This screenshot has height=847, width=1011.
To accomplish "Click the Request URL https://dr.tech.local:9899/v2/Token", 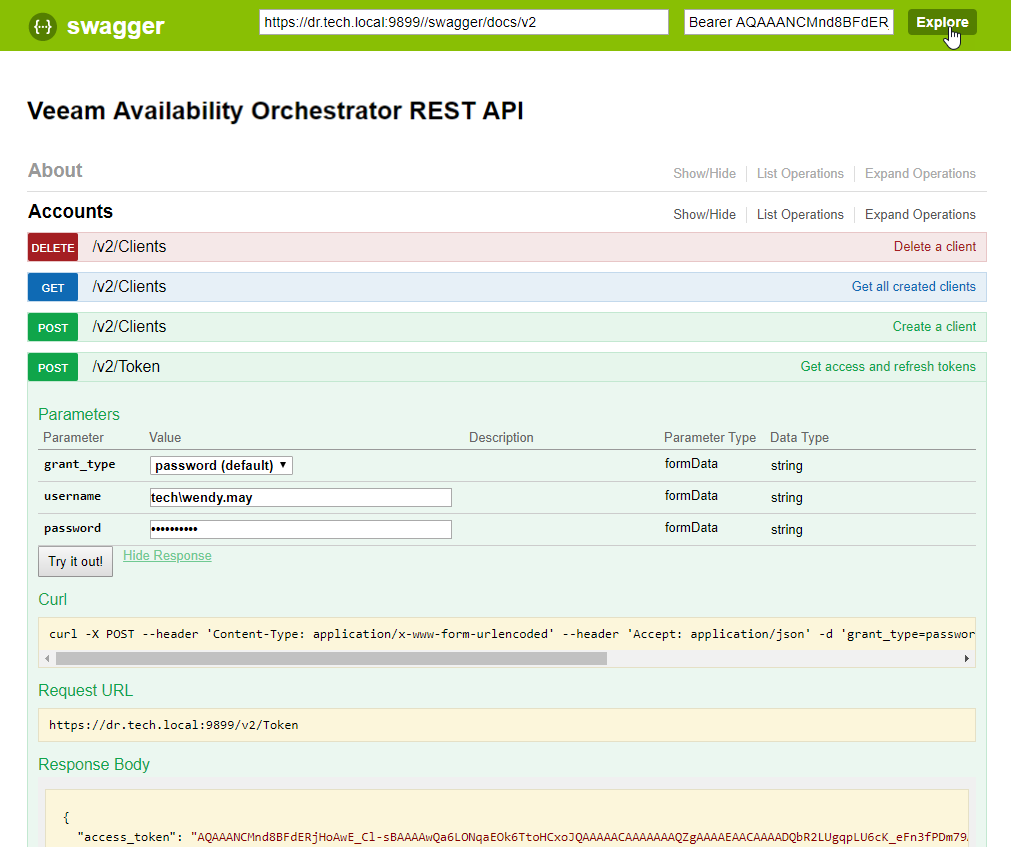I will tap(173, 725).
